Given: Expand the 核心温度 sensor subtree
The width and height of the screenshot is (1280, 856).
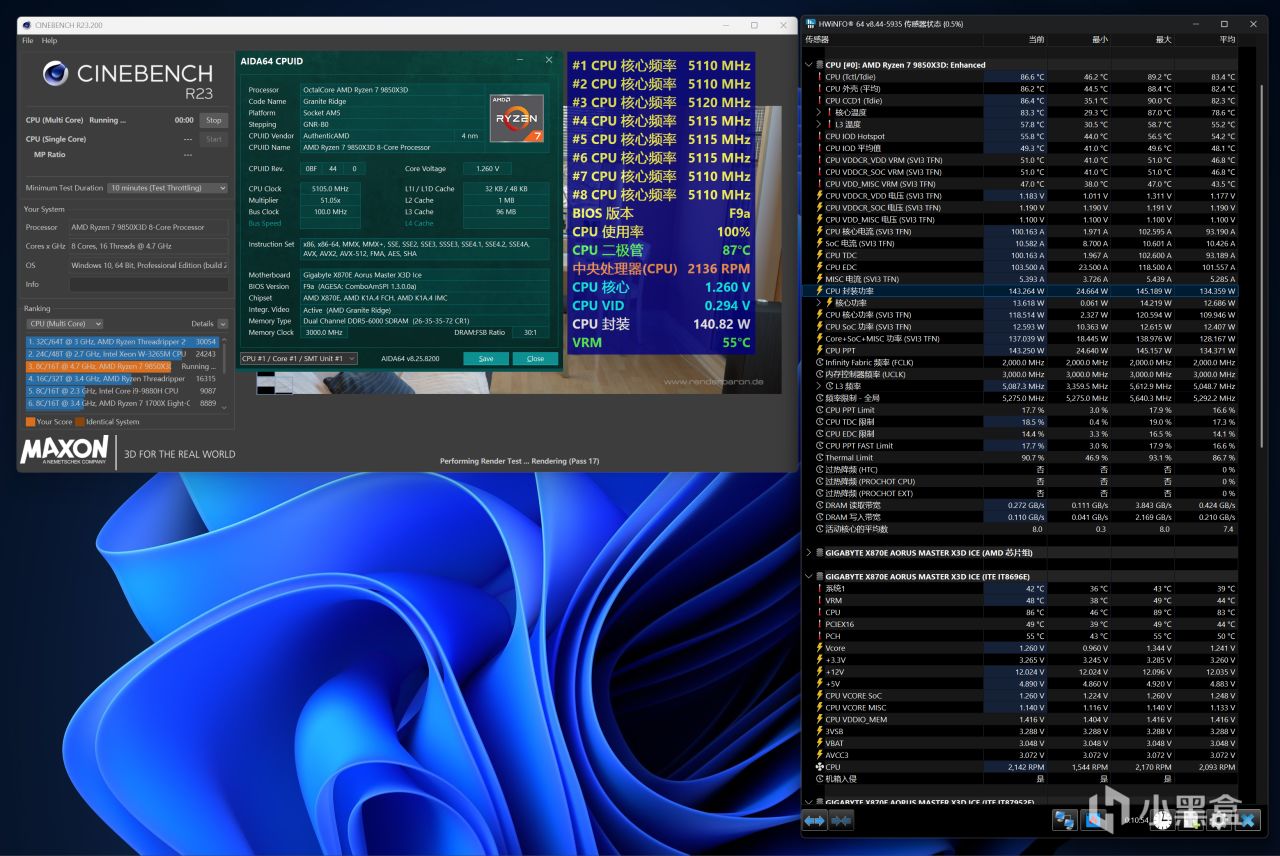Looking at the screenshot, I should pos(820,113).
